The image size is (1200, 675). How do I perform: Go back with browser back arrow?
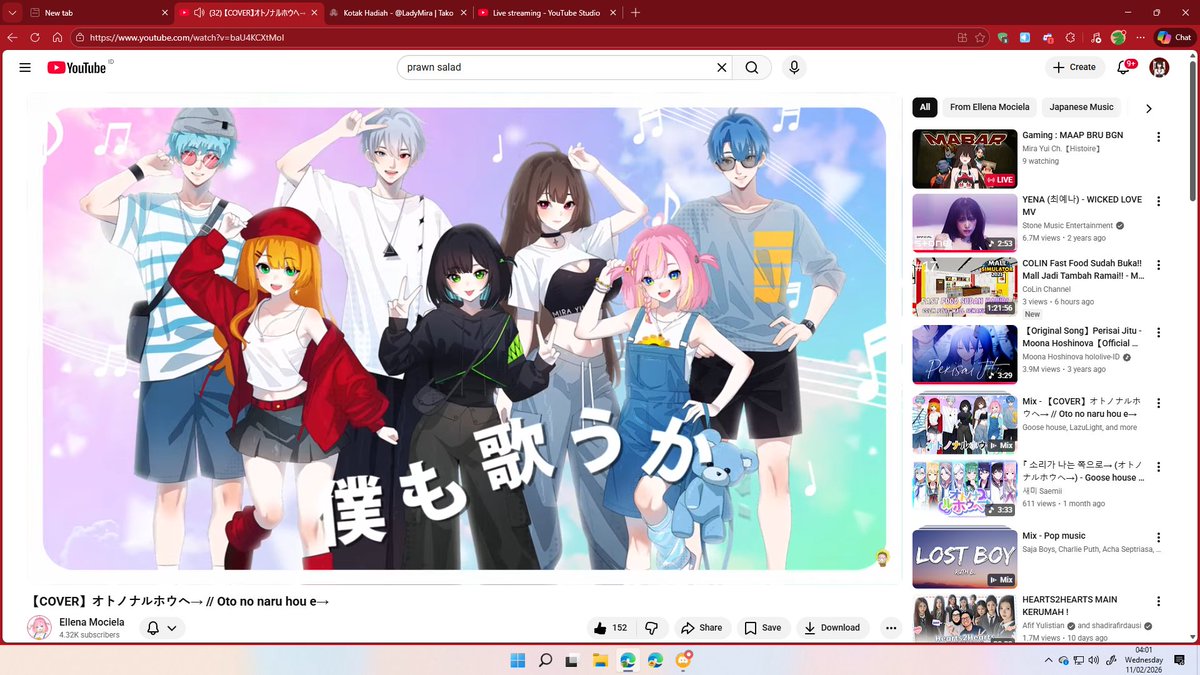[x=12, y=37]
